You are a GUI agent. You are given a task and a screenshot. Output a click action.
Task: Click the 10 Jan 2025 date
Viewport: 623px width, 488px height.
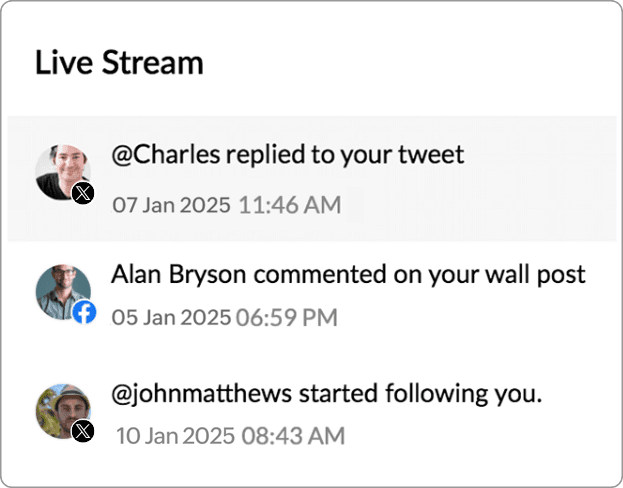coord(176,436)
